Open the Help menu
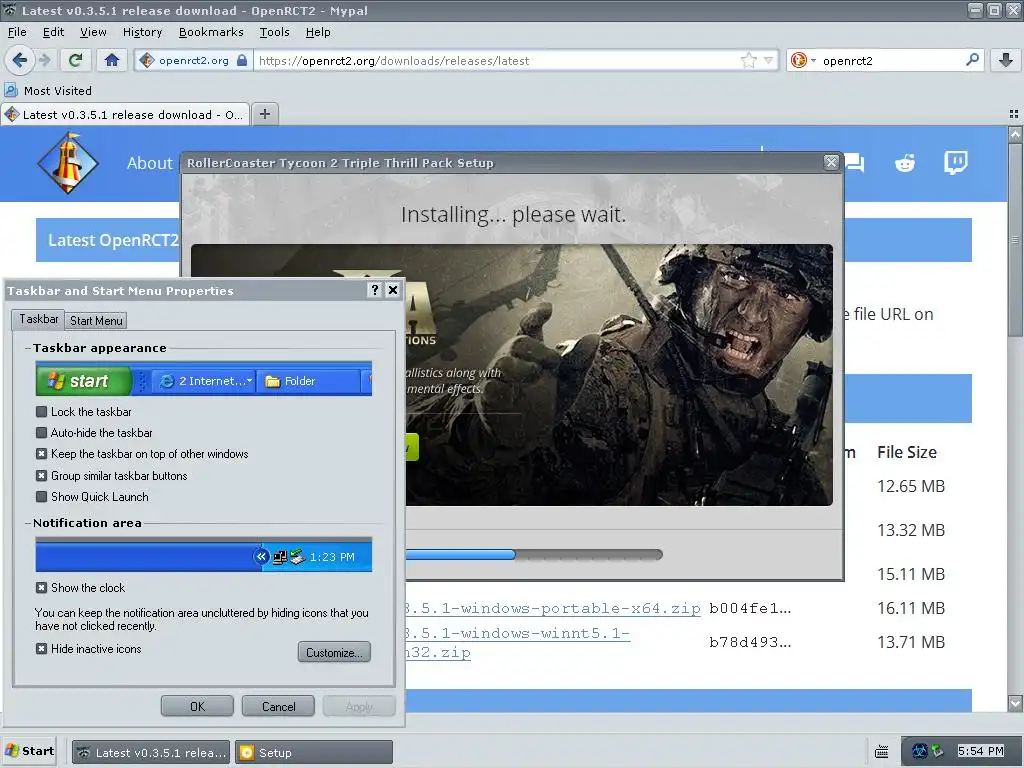The image size is (1024, 768). pos(318,32)
